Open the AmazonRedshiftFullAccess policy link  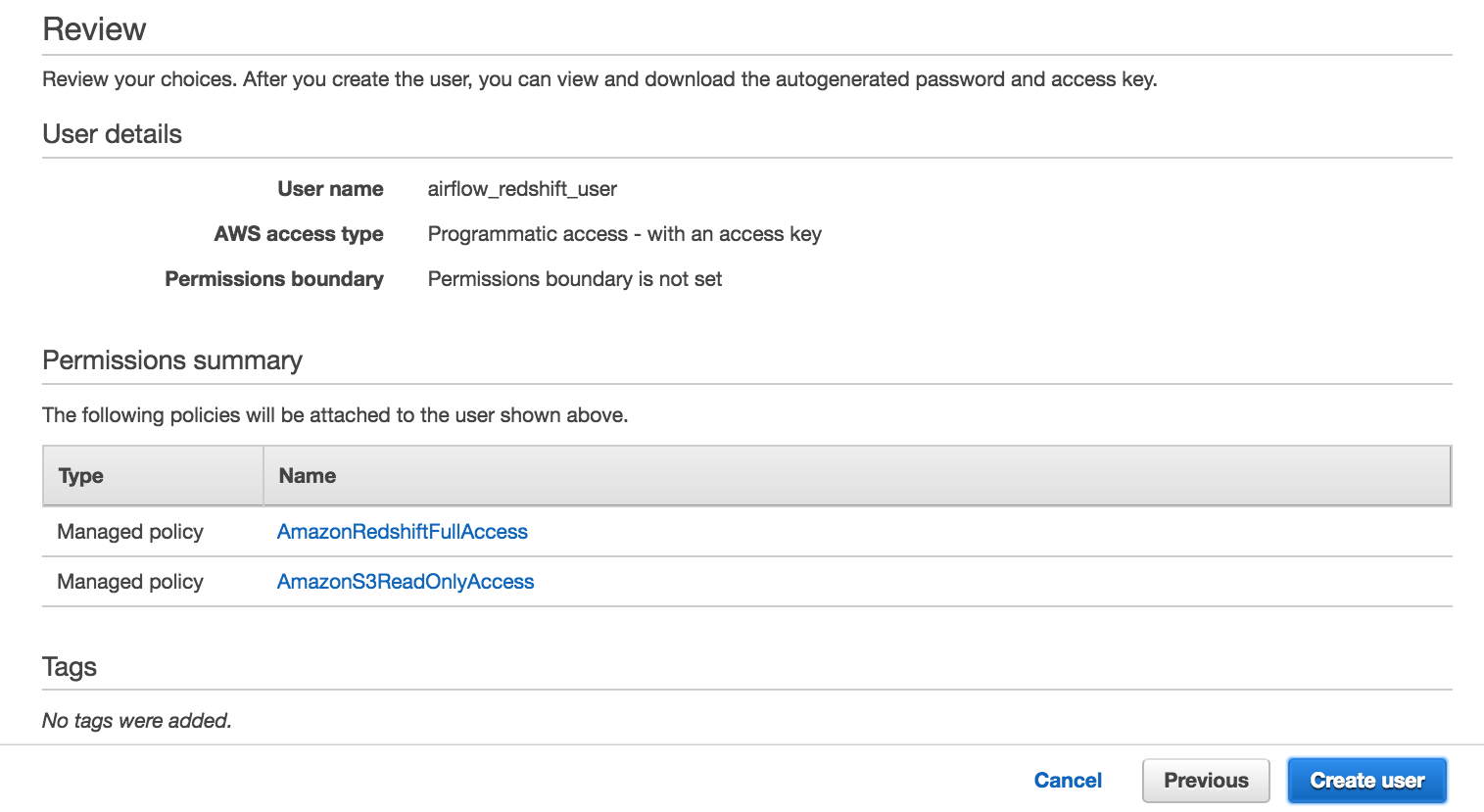tap(403, 531)
